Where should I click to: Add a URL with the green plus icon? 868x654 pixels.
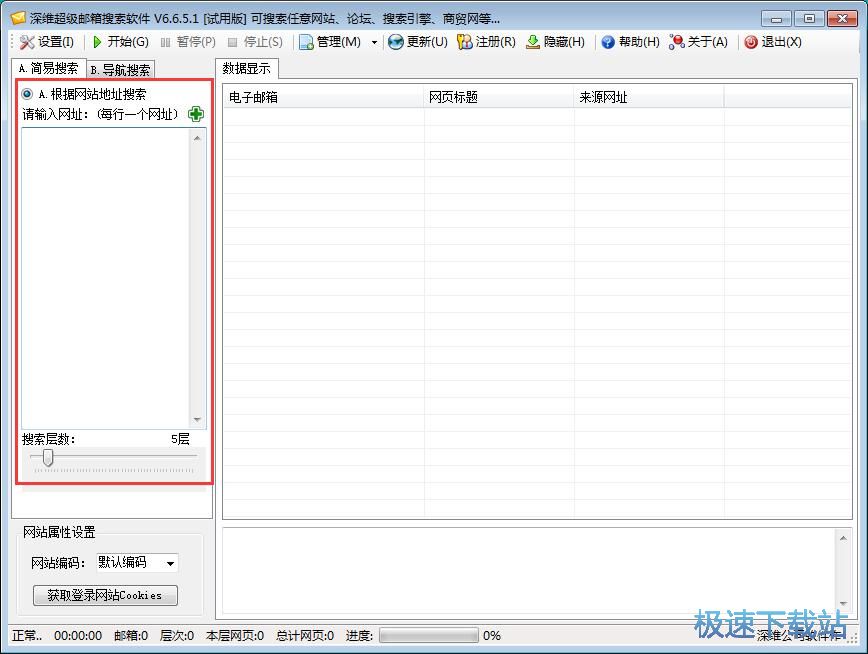coord(195,114)
